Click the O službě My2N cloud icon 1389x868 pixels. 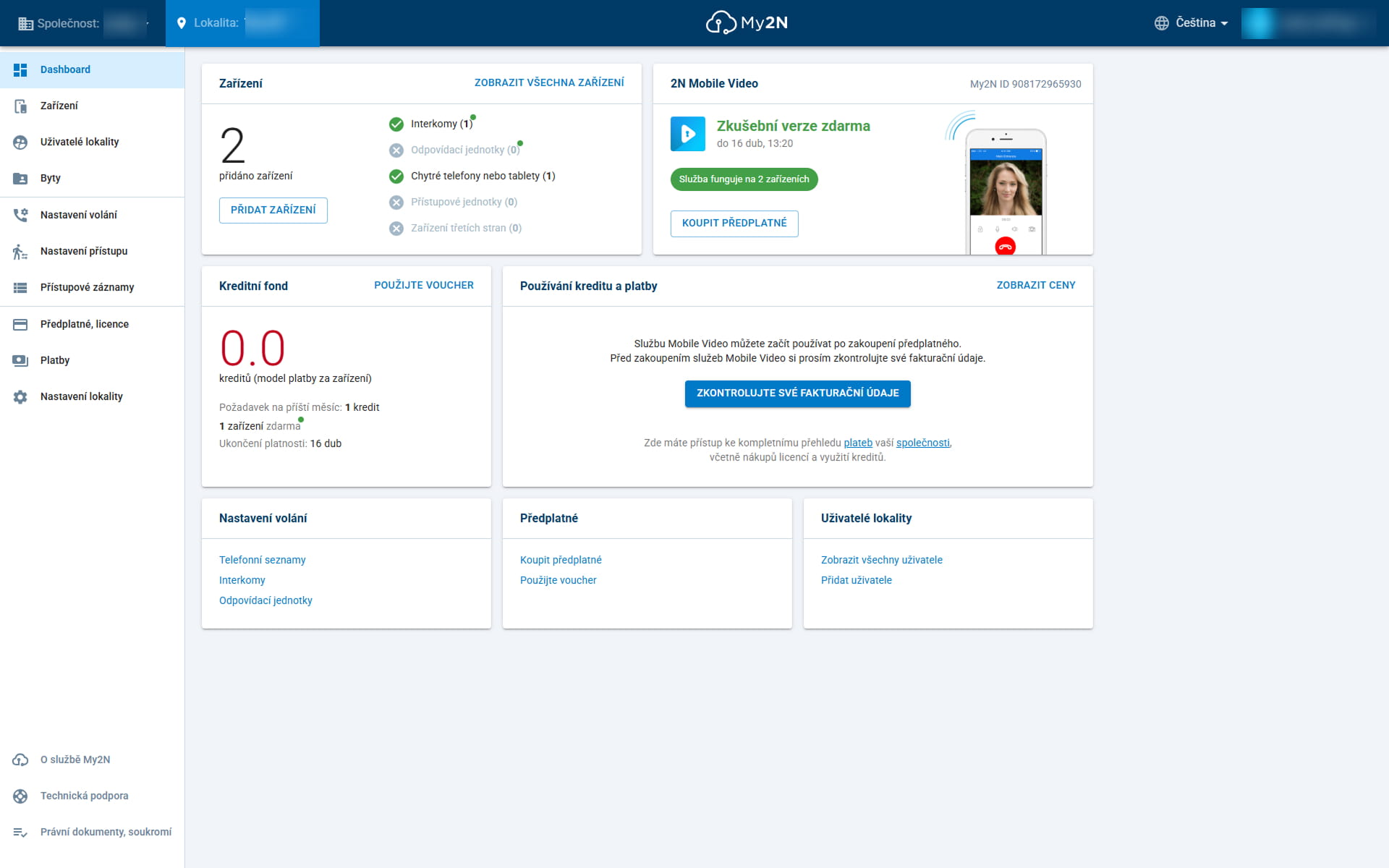pyautogui.click(x=20, y=759)
